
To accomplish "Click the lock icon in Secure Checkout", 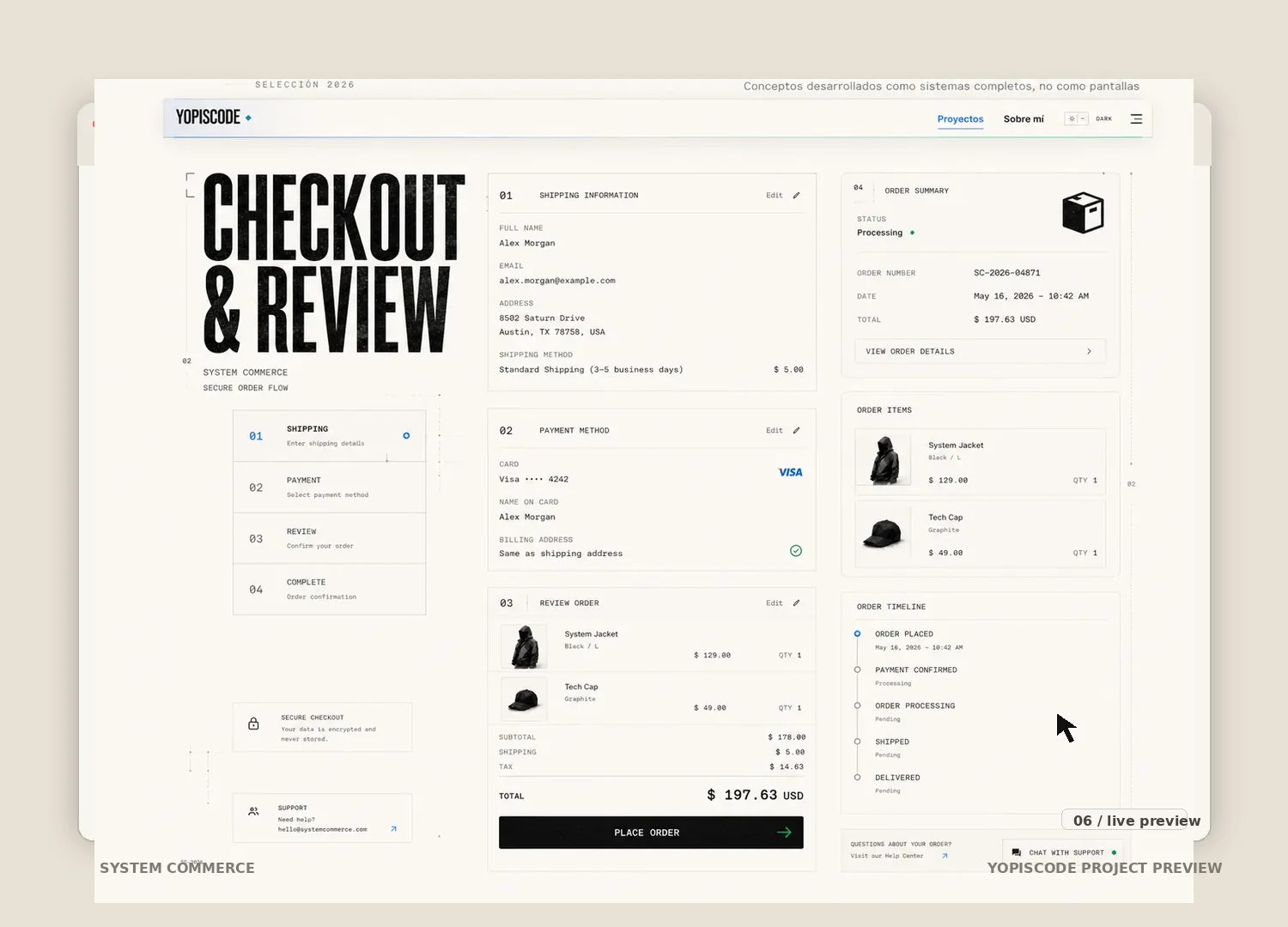I will (253, 724).
